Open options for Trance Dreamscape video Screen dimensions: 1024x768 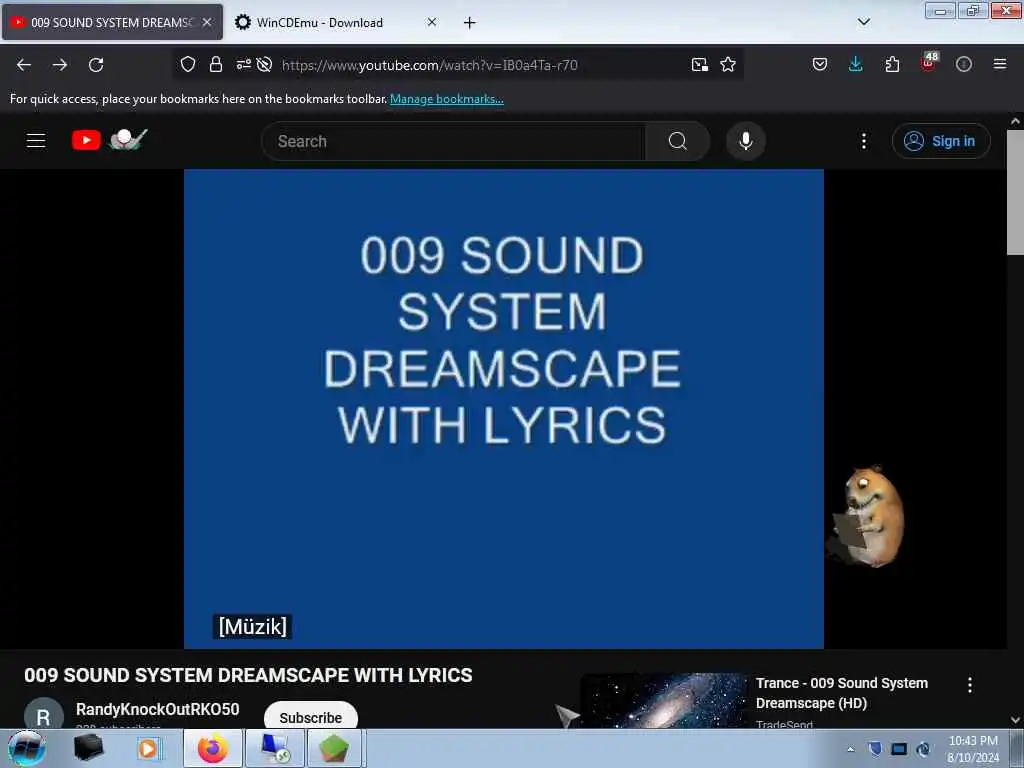click(x=970, y=684)
